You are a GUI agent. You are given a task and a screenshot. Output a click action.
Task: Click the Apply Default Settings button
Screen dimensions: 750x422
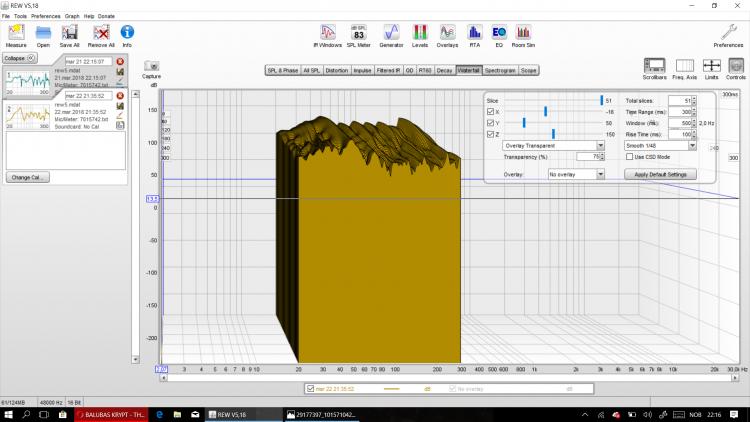coord(660,174)
